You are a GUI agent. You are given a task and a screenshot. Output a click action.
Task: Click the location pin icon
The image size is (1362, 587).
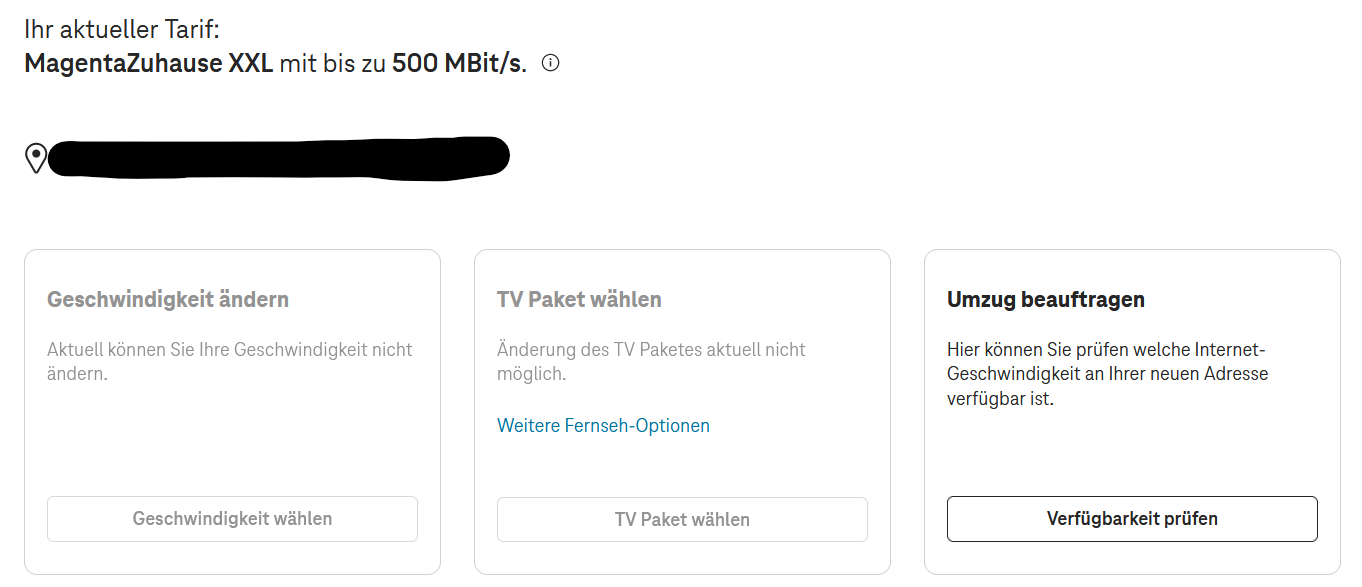[36, 158]
